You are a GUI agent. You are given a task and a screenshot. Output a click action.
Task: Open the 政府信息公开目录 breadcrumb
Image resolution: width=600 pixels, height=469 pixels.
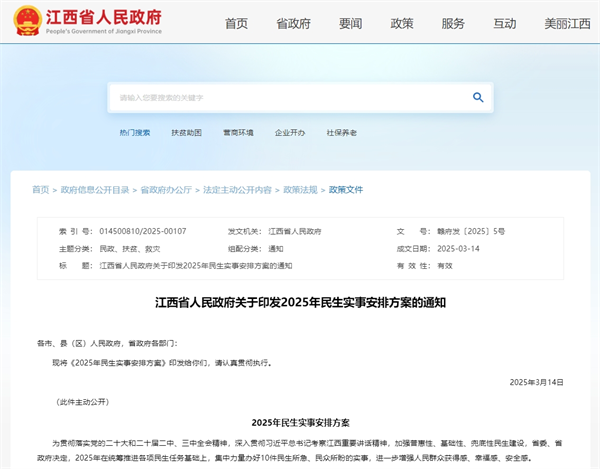tap(95, 190)
